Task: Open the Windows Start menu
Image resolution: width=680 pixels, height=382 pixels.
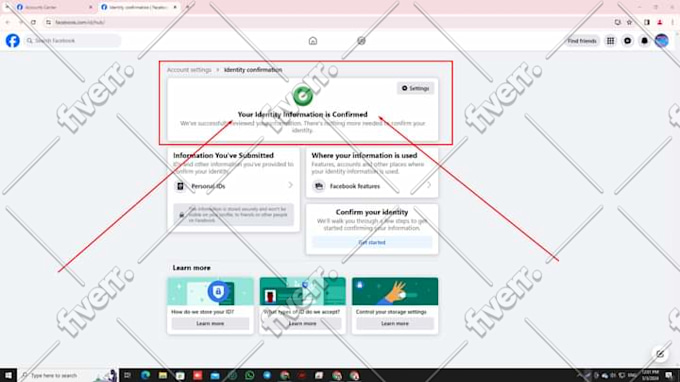Action: [8, 375]
